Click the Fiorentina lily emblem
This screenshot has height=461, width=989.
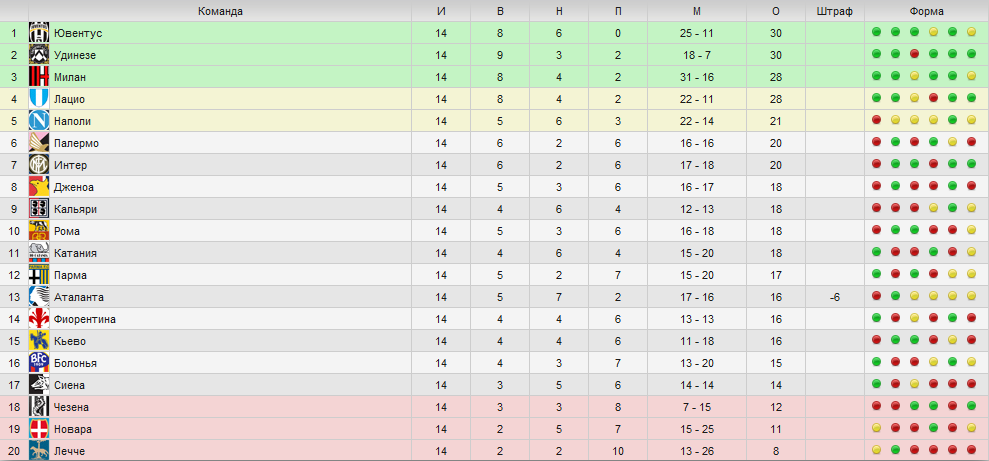coord(39,319)
